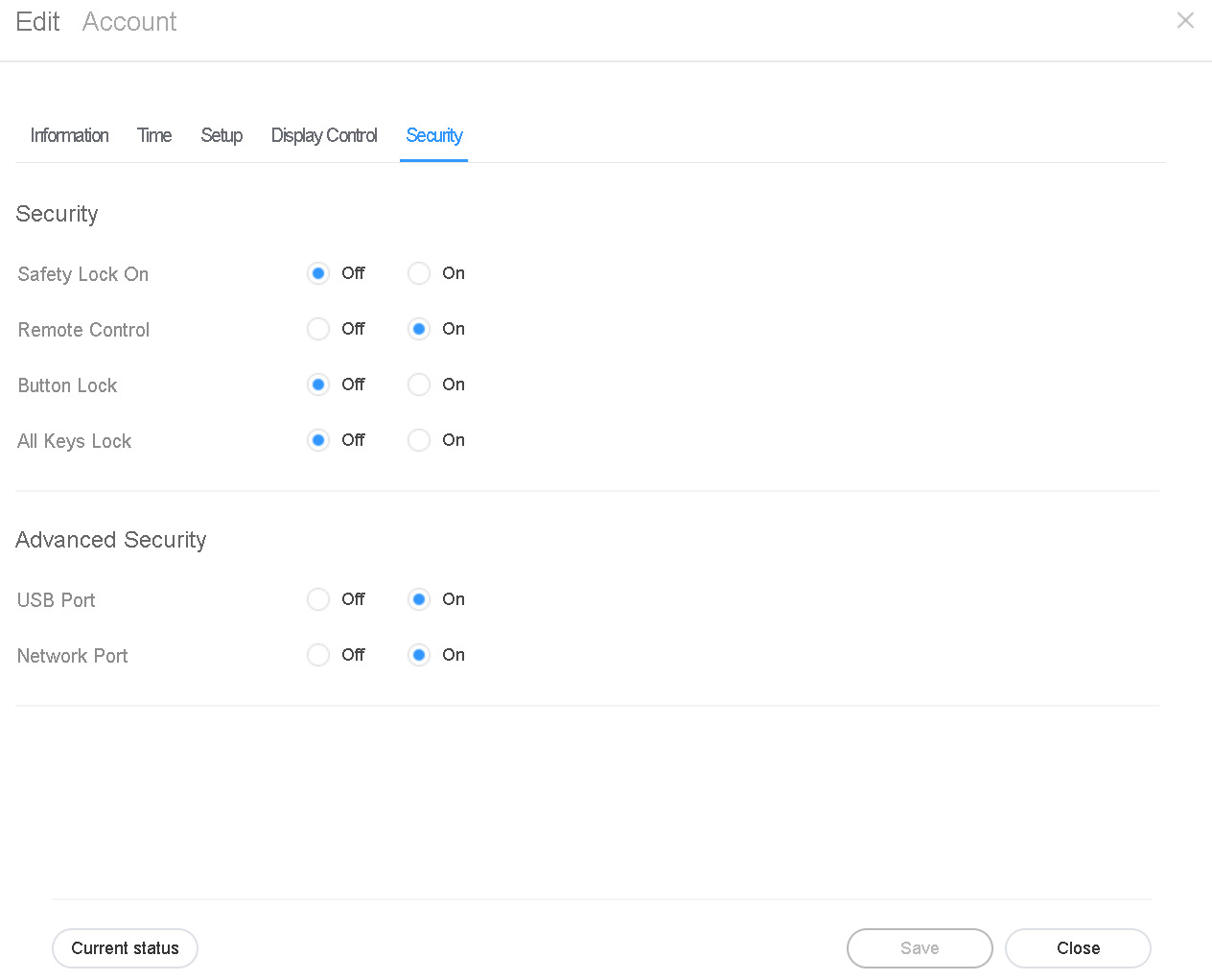Select the Edit menu item
The height and width of the screenshot is (980, 1212).
pyautogui.click(x=37, y=21)
